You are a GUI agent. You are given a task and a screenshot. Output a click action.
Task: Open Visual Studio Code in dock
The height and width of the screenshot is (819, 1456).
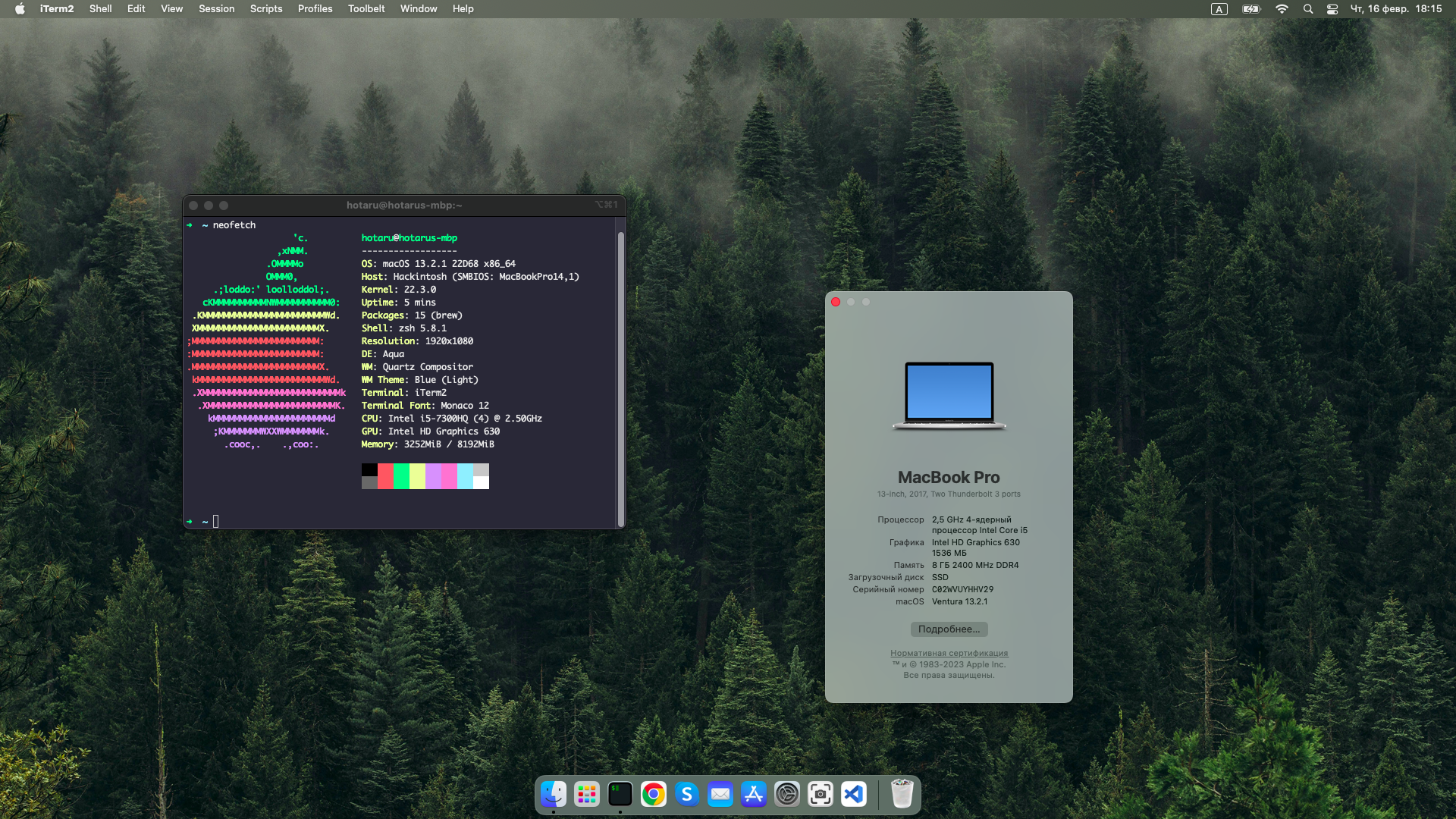pos(853,794)
